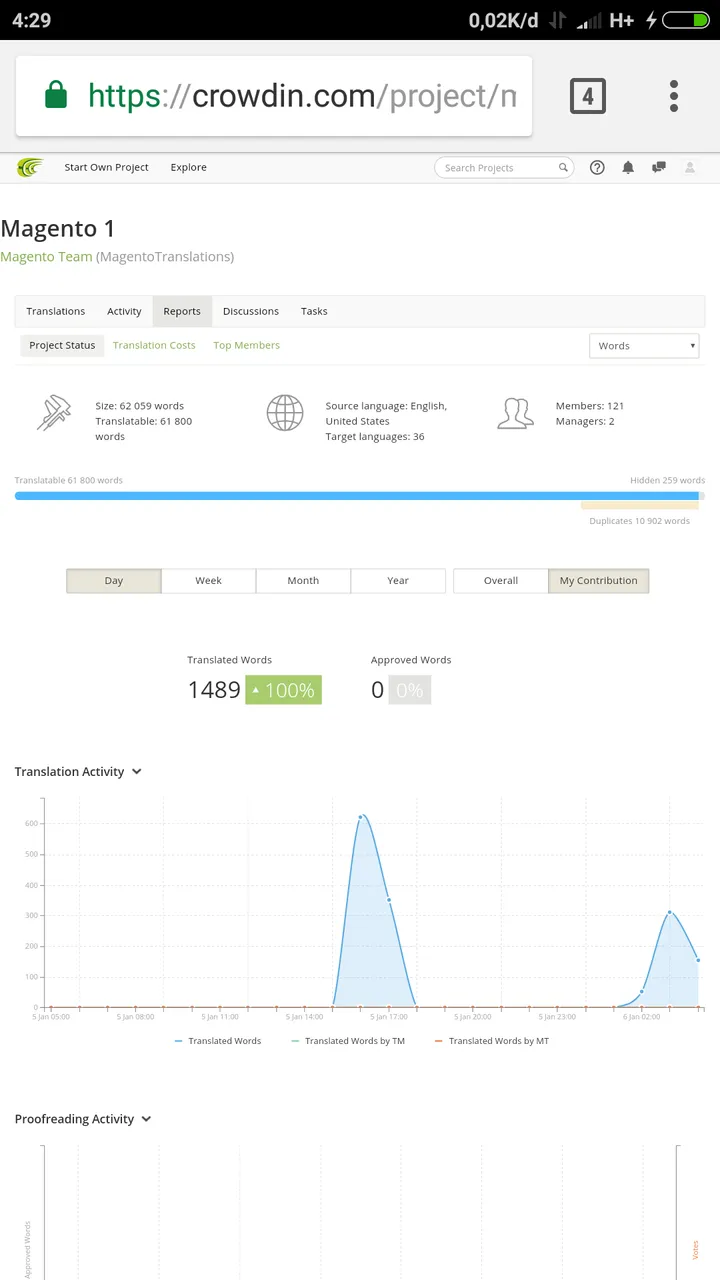Click the grey 0% approved badge

[409, 690]
